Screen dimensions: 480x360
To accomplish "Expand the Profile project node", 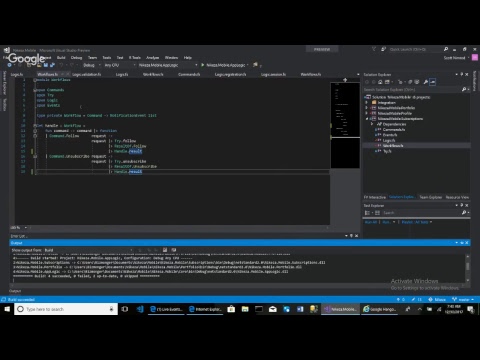I will 367,113.
